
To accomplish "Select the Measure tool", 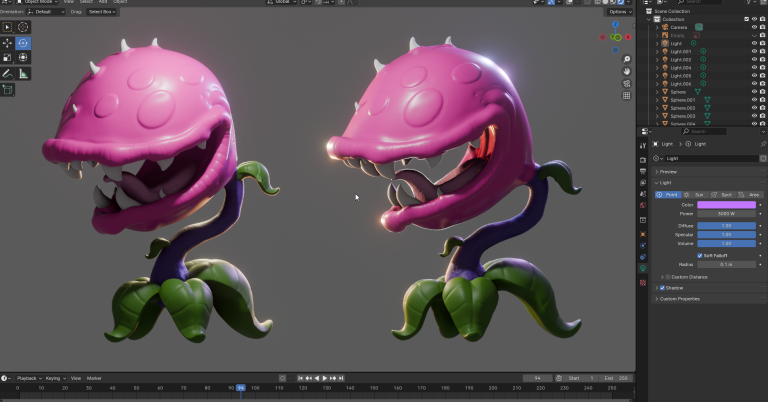I will click(x=23, y=74).
